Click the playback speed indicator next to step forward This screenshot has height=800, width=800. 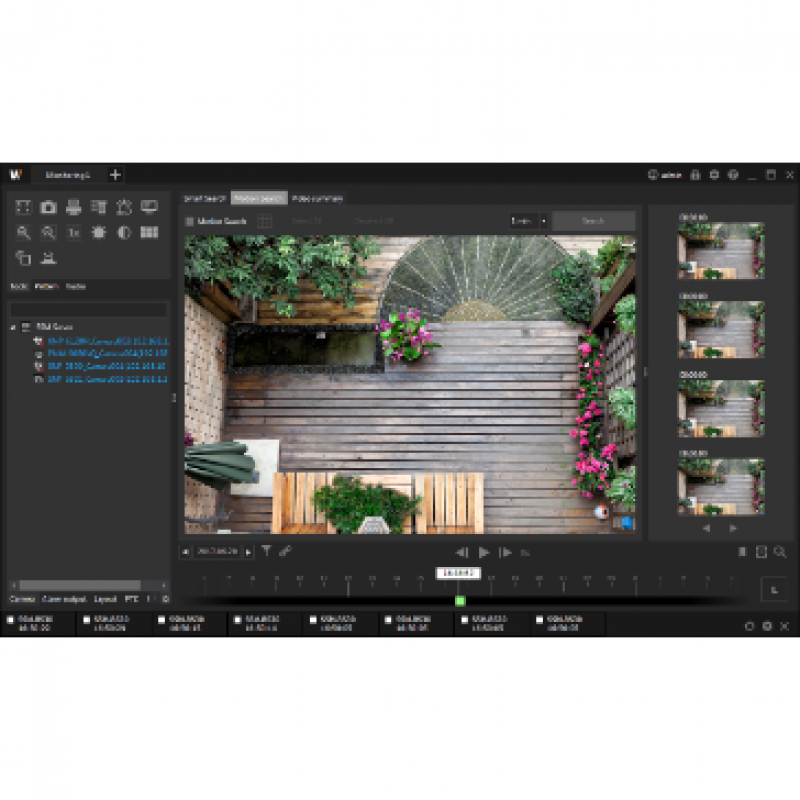525,553
